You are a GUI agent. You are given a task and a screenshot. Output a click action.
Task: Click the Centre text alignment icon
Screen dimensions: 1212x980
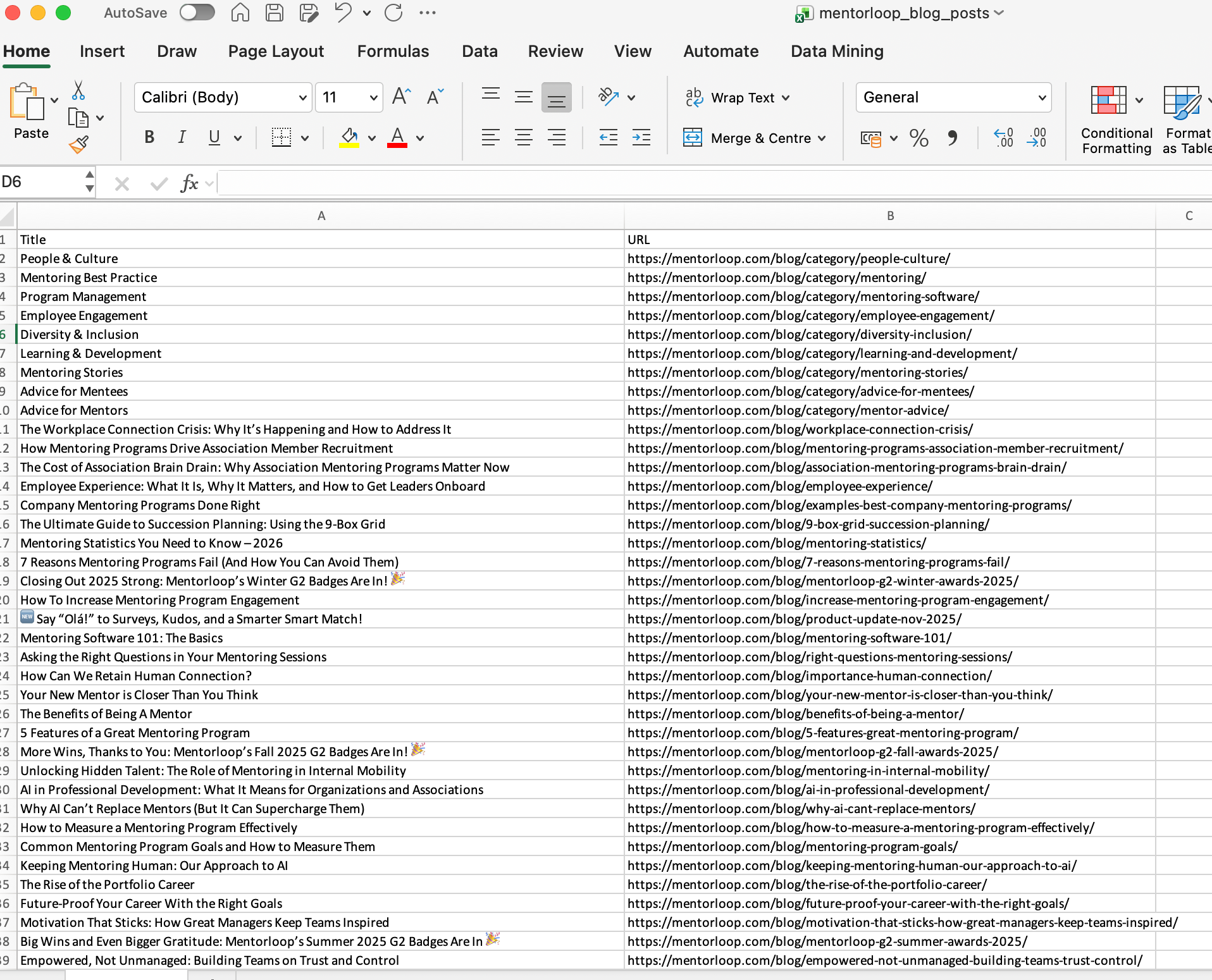point(524,137)
